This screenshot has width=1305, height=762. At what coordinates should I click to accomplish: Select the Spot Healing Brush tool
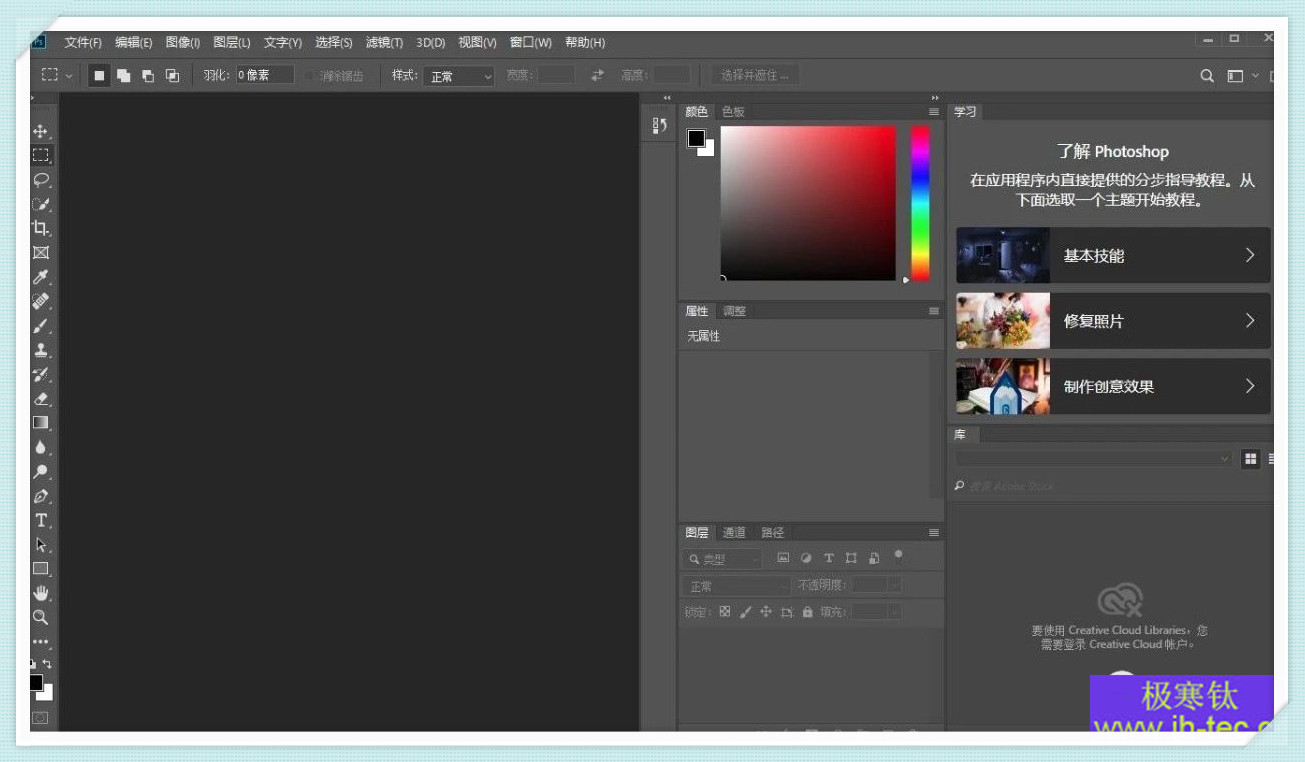41,301
